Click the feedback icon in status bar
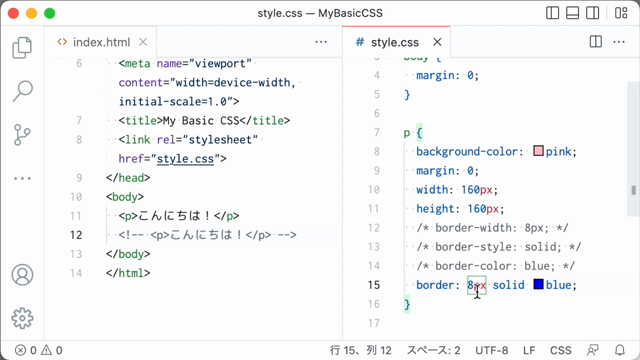The width and height of the screenshot is (640, 360). (592, 350)
